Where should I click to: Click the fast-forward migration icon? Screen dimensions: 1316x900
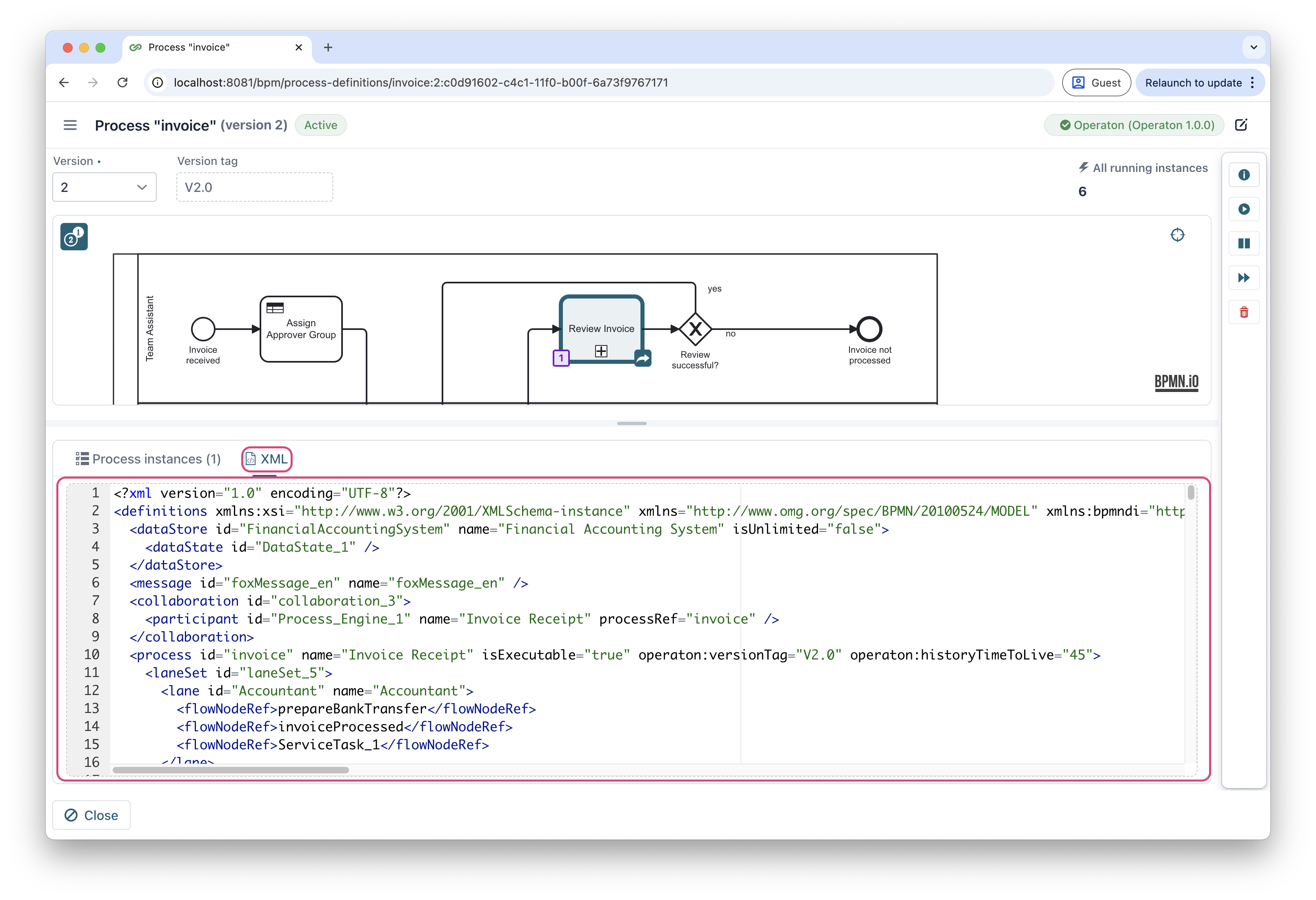(x=1244, y=278)
